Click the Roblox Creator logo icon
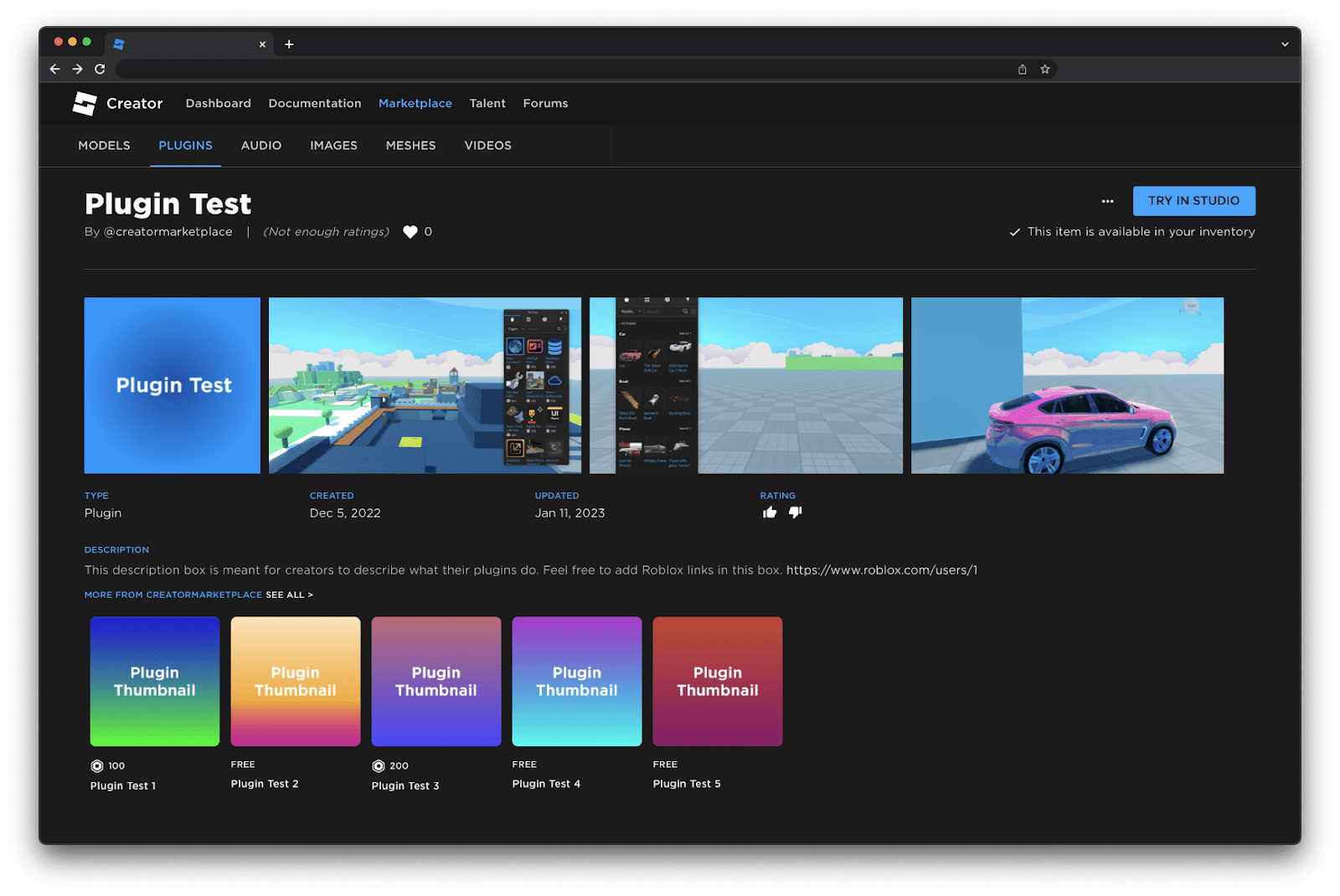The width and height of the screenshot is (1340, 896). pos(85,104)
